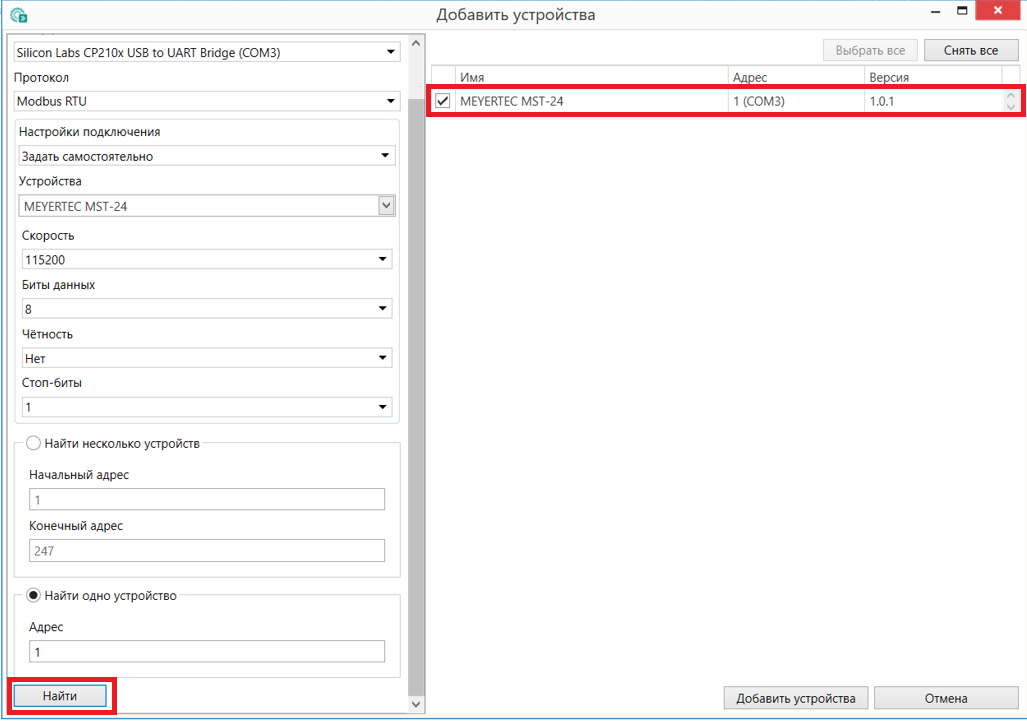
Task: Open the Скорость 115200 dropdown
Action: tap(206, 260)
